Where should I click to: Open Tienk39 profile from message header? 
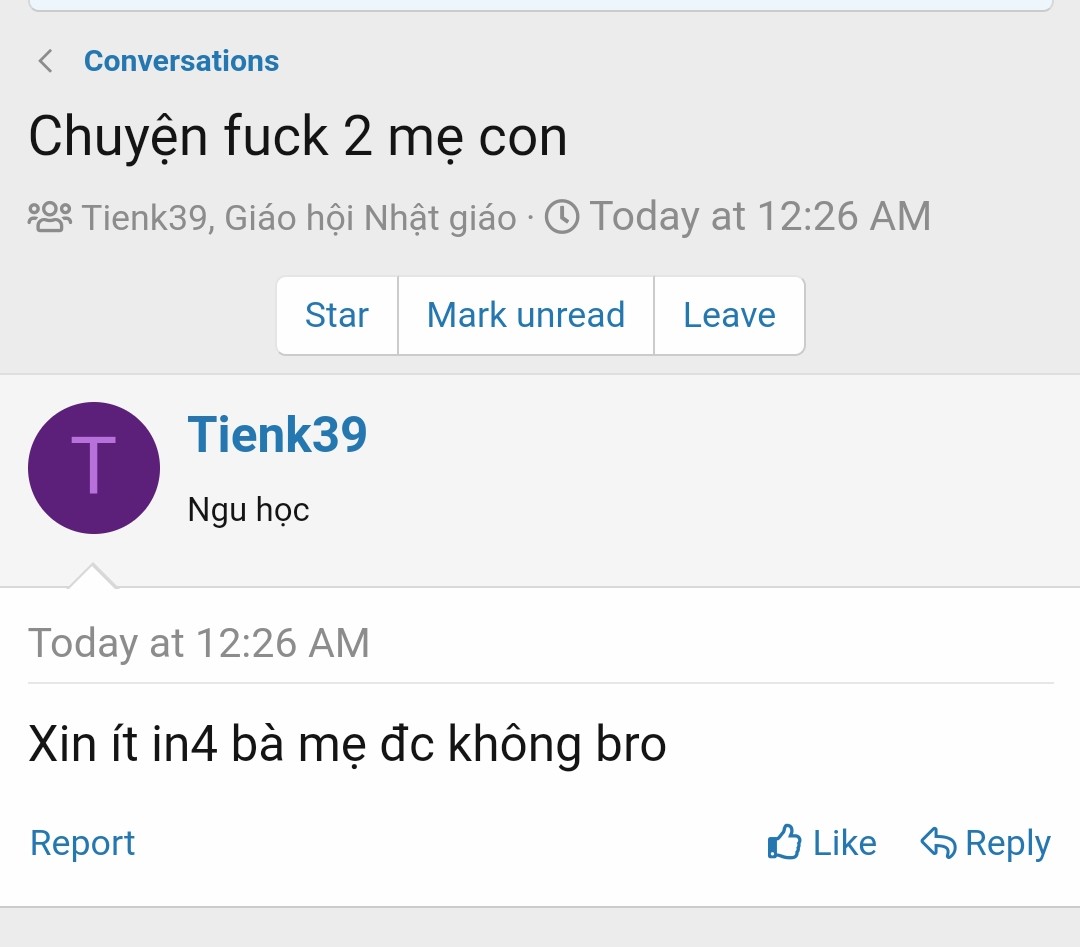click(277, 434)
